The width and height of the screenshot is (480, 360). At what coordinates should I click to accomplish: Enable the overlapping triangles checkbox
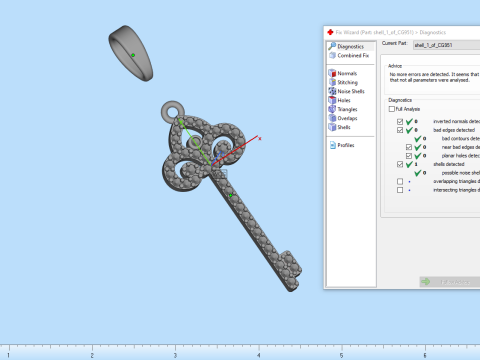(x=400, y=181)
